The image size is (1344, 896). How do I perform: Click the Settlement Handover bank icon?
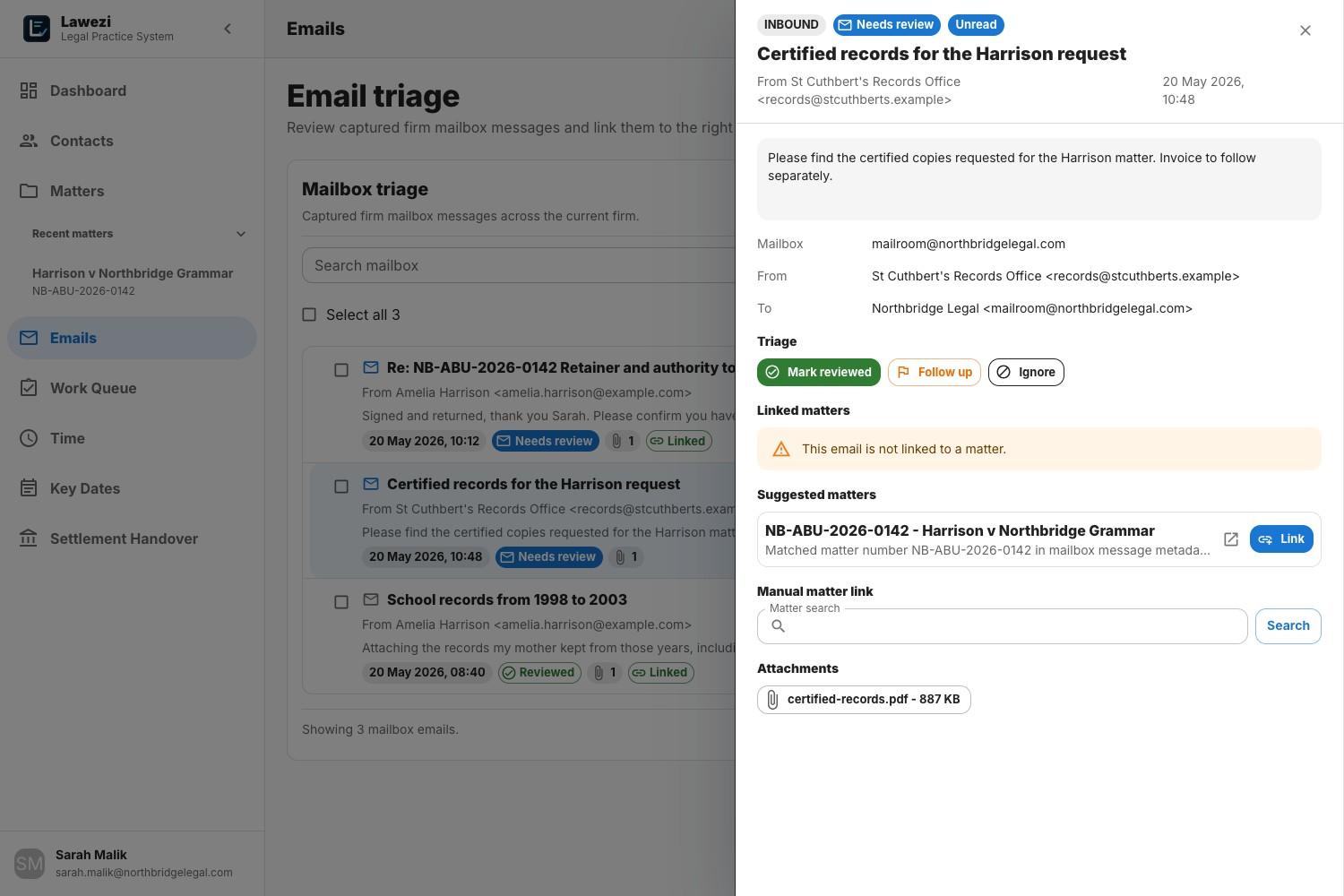pos(29,538)
